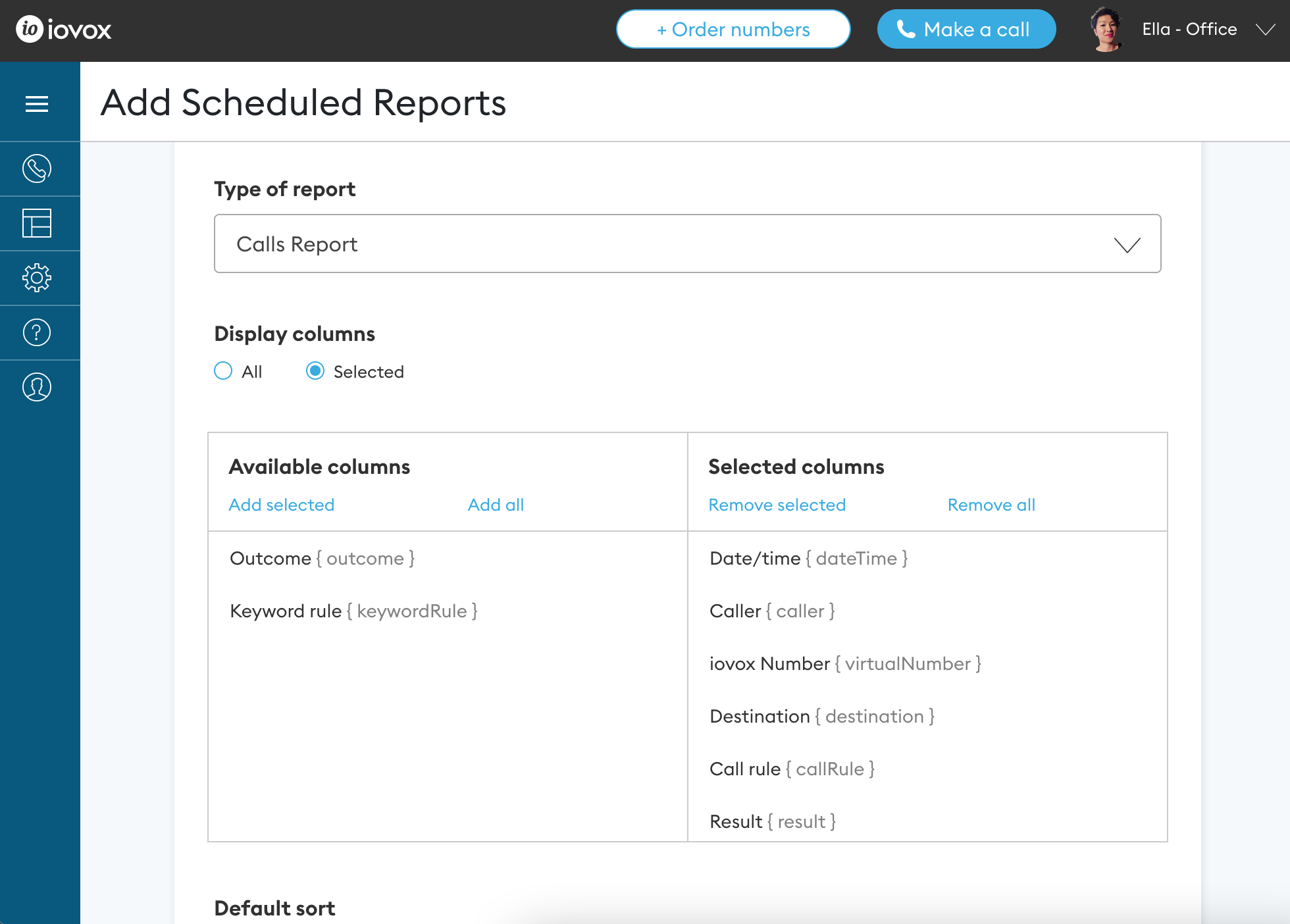Open Settings via the gear icon
The width and height of the screenshot is (1290, 924).
click(x=38, y=278)
